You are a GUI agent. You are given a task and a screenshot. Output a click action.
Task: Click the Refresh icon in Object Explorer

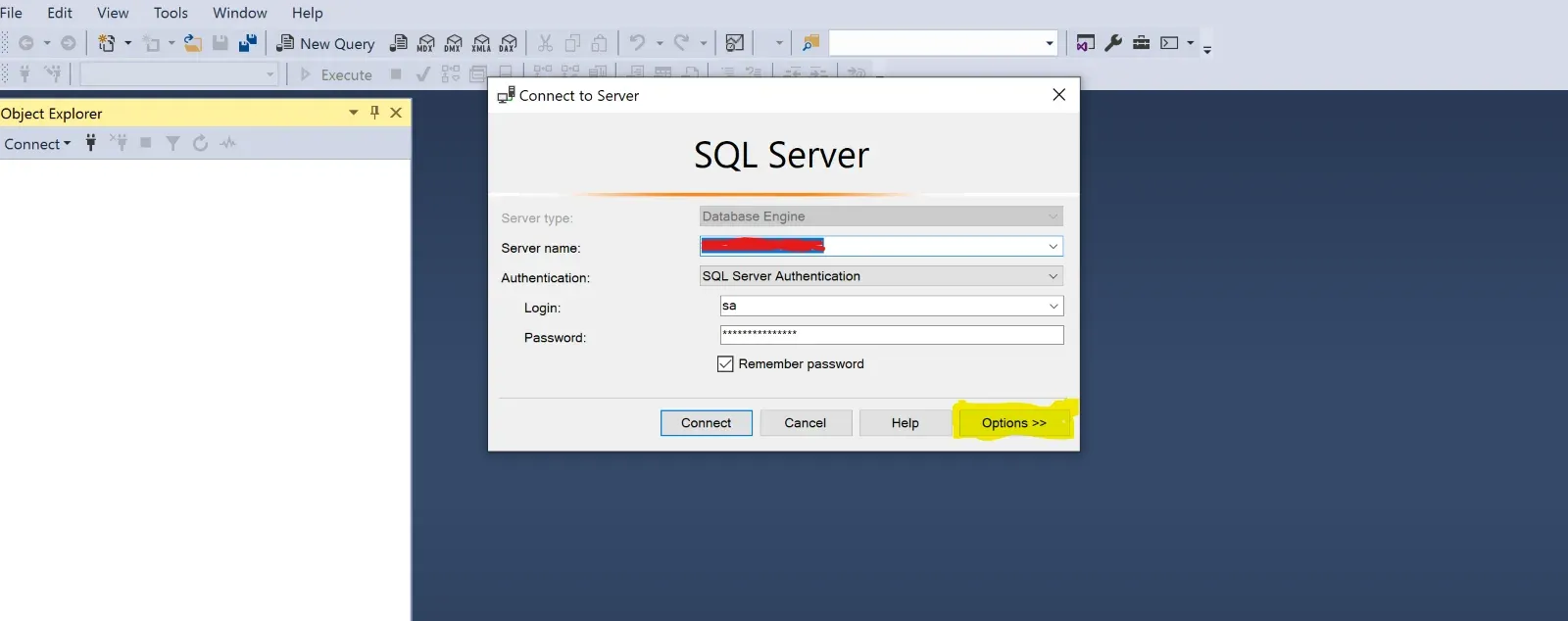[x=200, y=143]
